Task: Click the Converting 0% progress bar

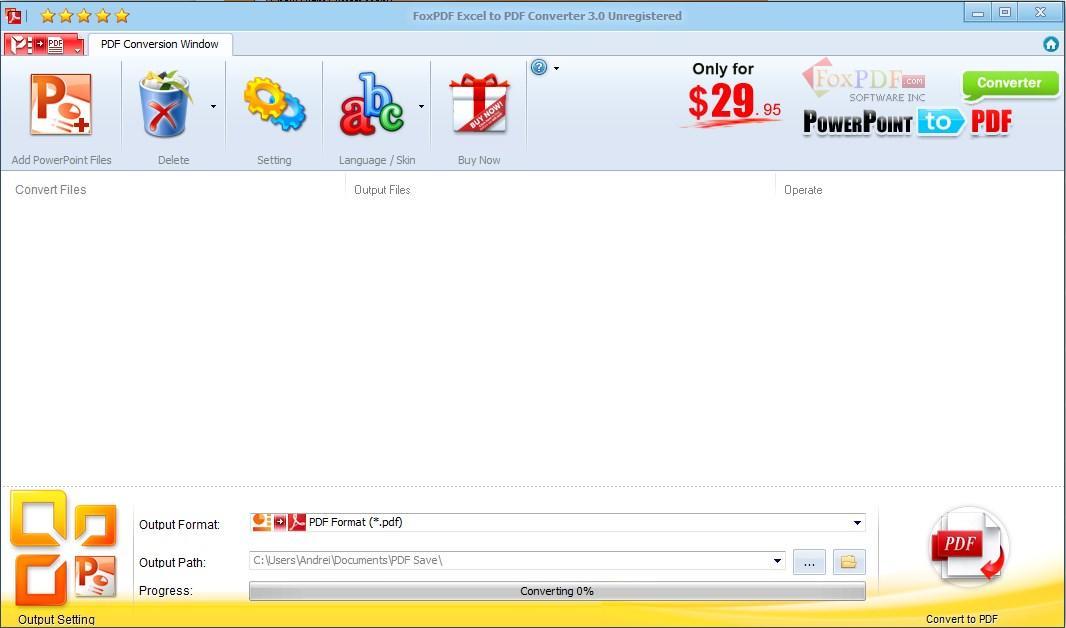Action: 556,591
